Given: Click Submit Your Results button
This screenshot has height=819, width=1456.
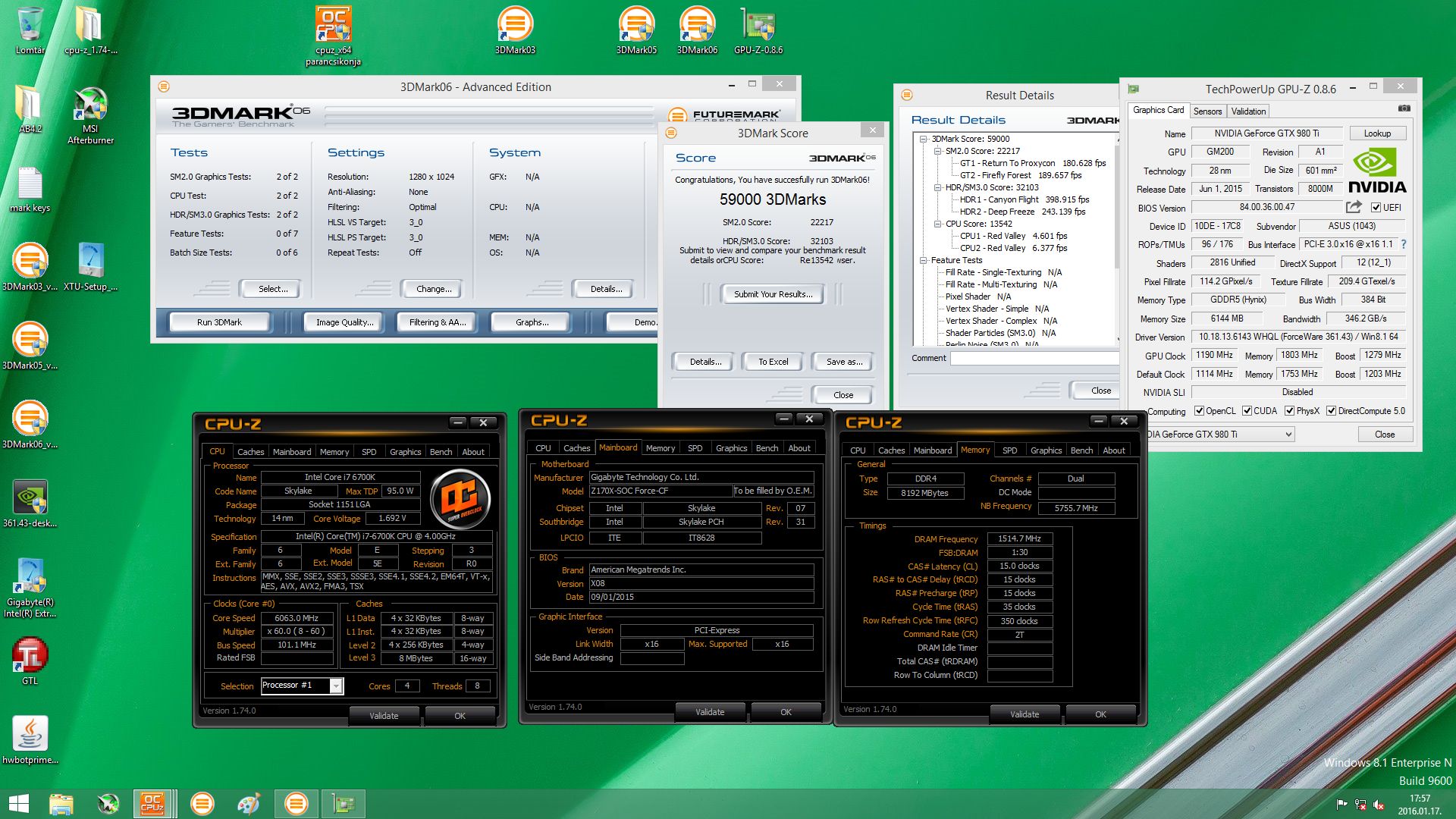Looking at the screenshot, I should 773,294.
